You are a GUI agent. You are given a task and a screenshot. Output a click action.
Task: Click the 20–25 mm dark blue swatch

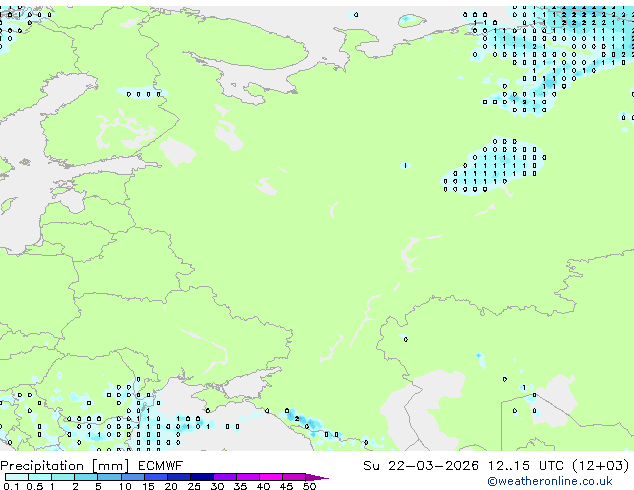(178, 477)
